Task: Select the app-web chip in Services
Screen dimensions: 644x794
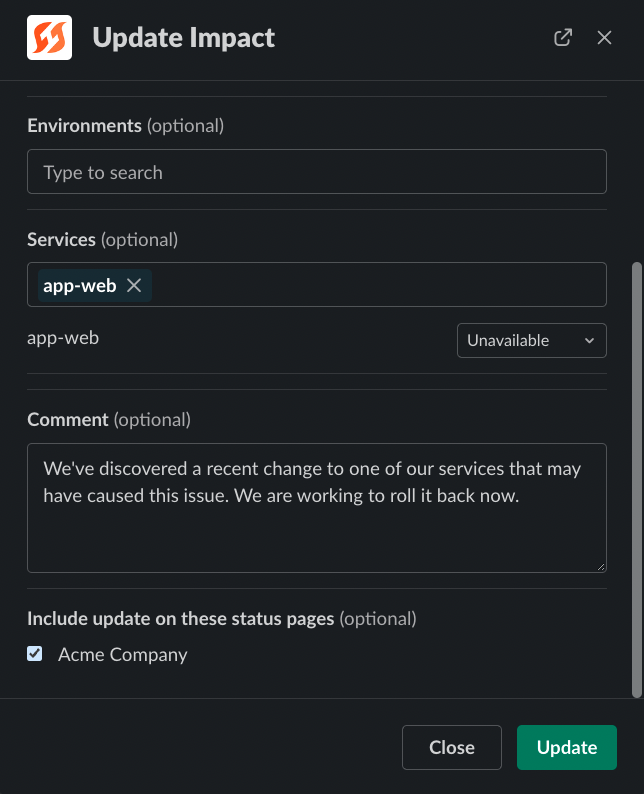Action: point(80,286)
